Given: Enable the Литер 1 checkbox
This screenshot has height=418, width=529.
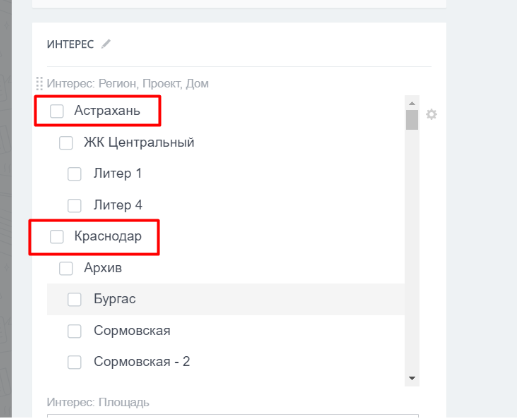Looking at the screenshot, I should [x=74, y=174].
